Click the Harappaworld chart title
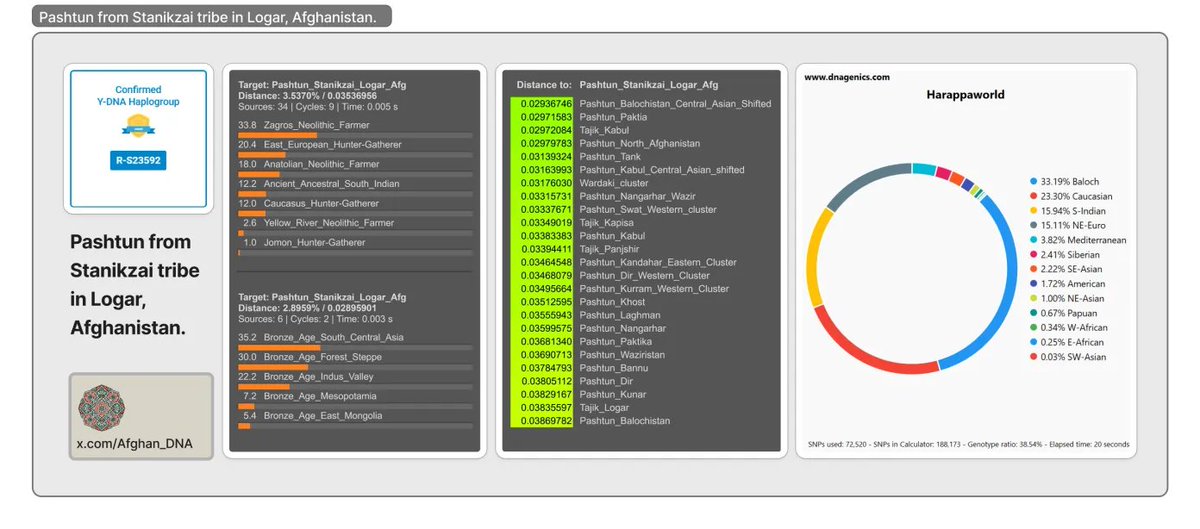Image resolution: width=1200 pixels, height=529 pixels. pos(965,95)
